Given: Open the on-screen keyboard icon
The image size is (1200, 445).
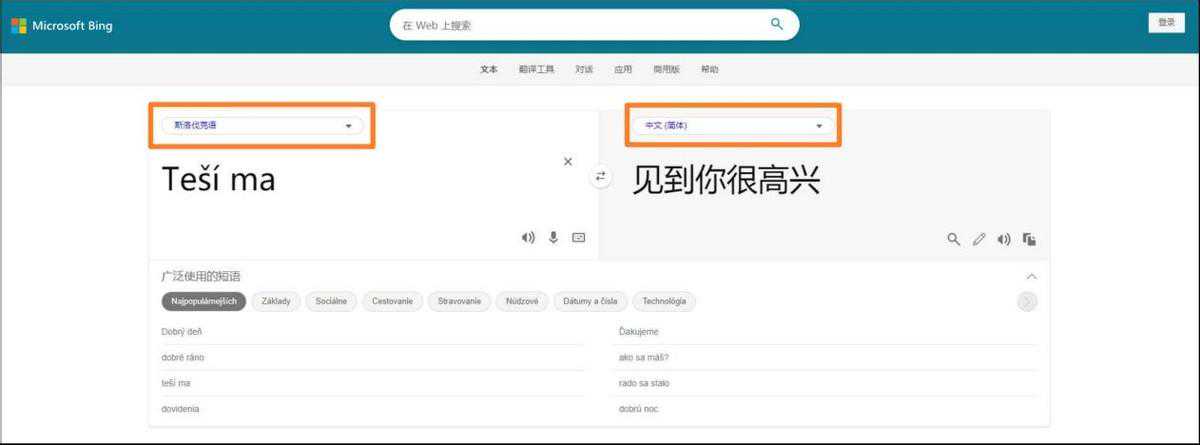Looking at the screenshot, I should click(578, 238).
